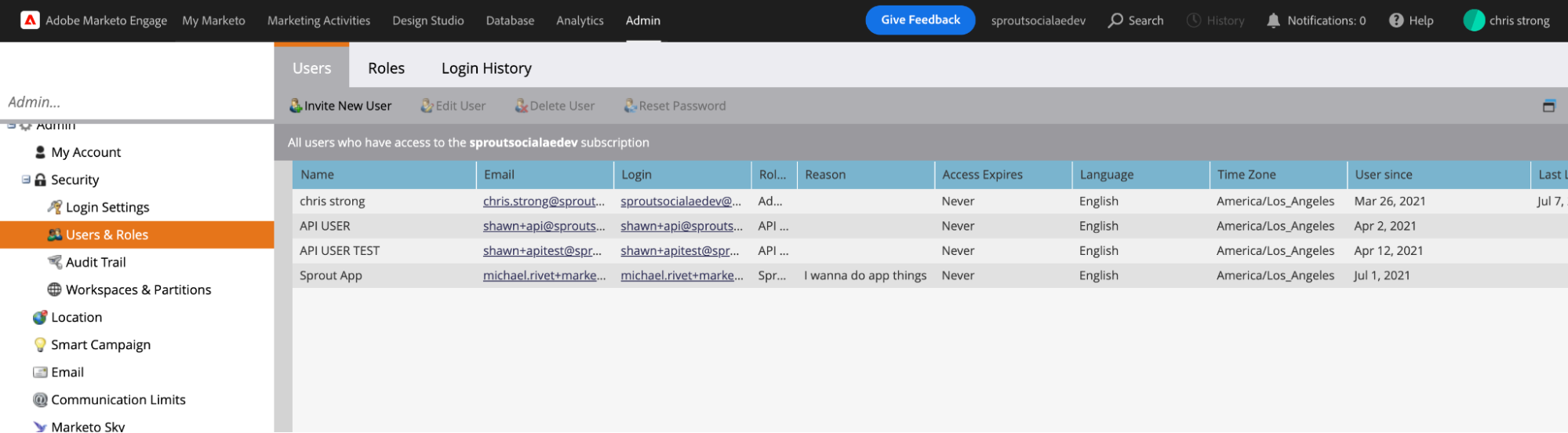Open Smart Campaign in the tree

tap(101, 344)
